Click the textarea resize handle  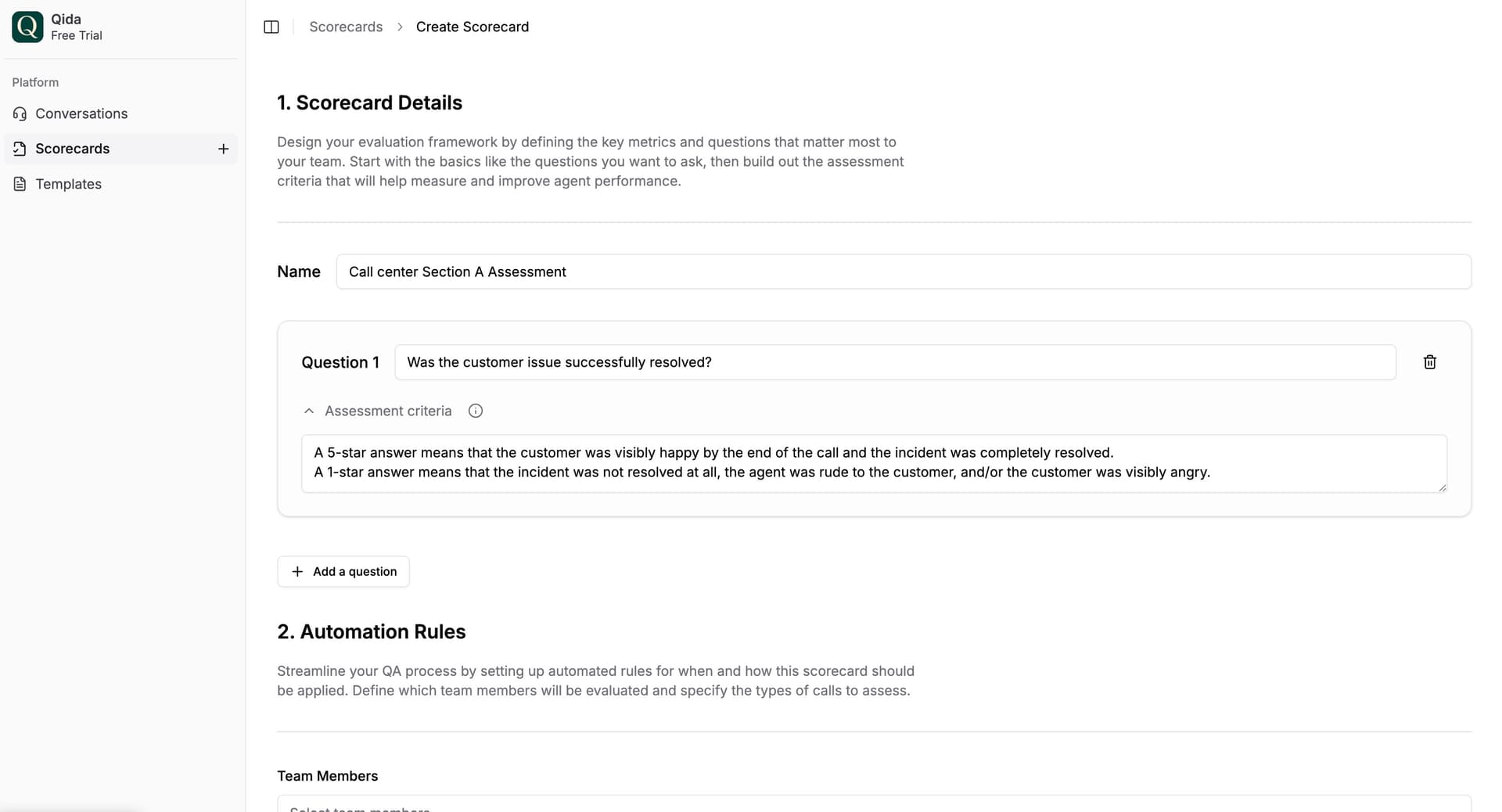(1442, 487)
